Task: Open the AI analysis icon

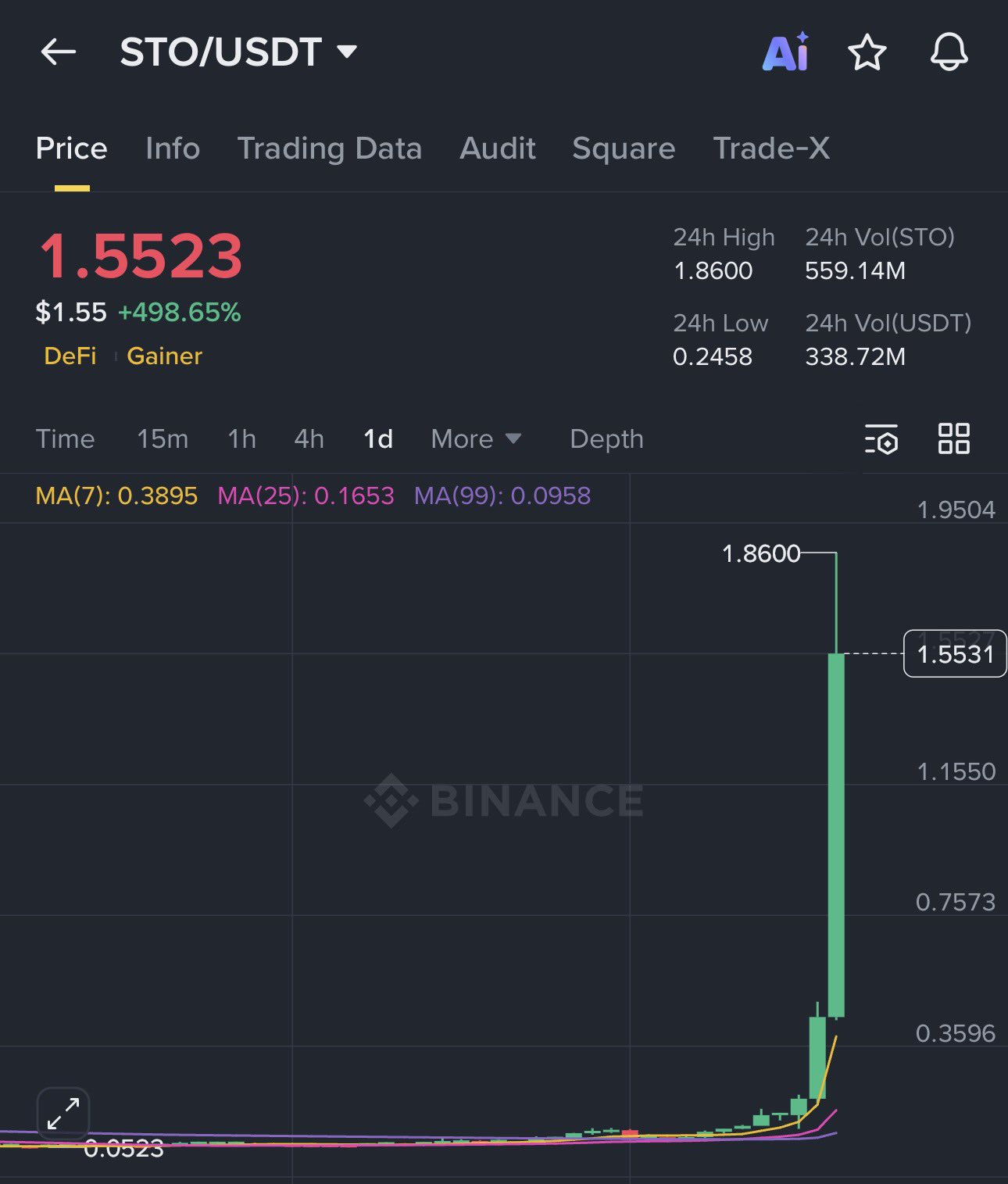Action: click(x=785, y=52)
